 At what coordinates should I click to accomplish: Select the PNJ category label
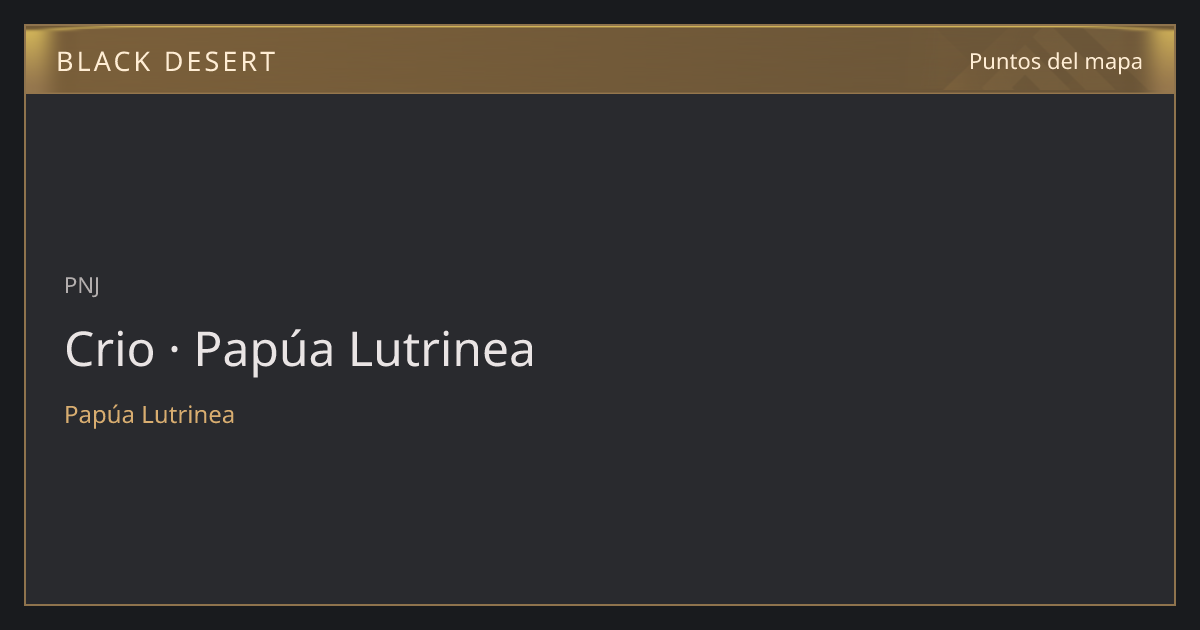pos(82,286)
